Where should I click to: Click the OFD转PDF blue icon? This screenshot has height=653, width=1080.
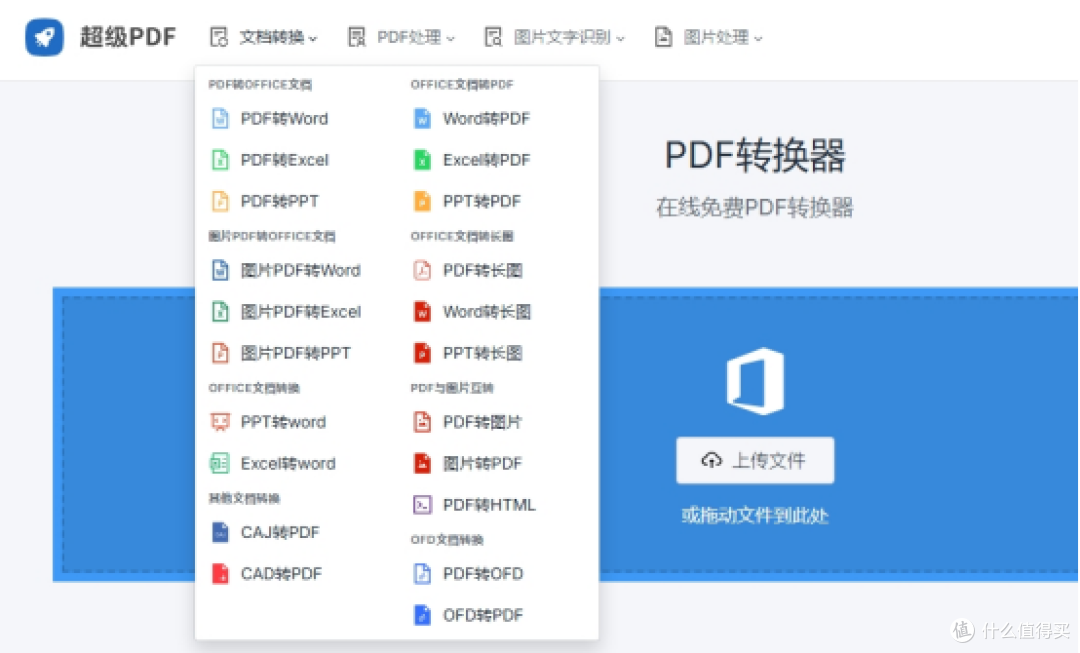(422, 614)
